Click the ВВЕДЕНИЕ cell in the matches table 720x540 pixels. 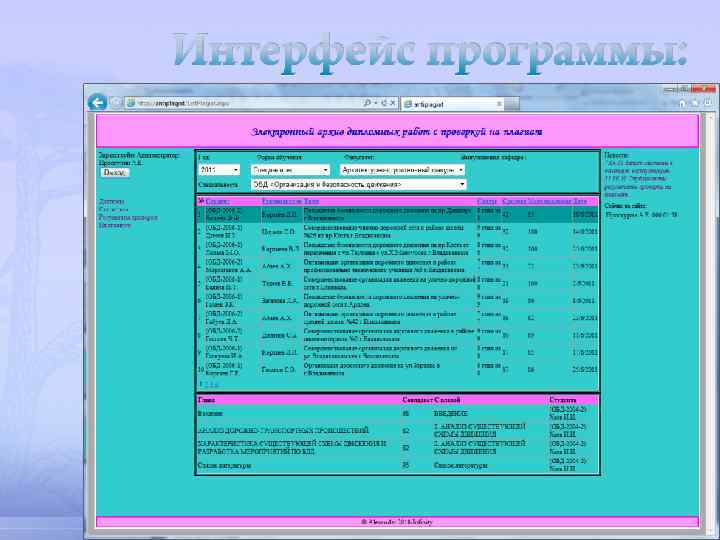[450, 414]
